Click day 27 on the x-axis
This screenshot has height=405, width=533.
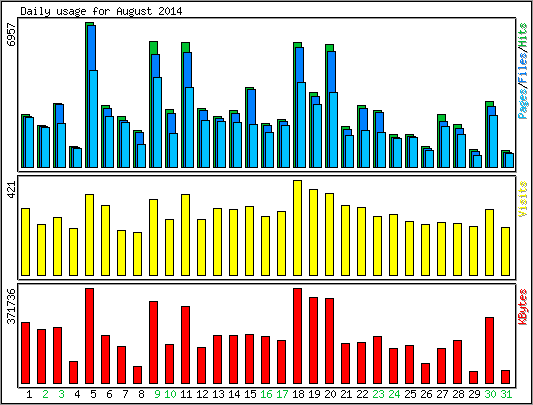point(442,394)
